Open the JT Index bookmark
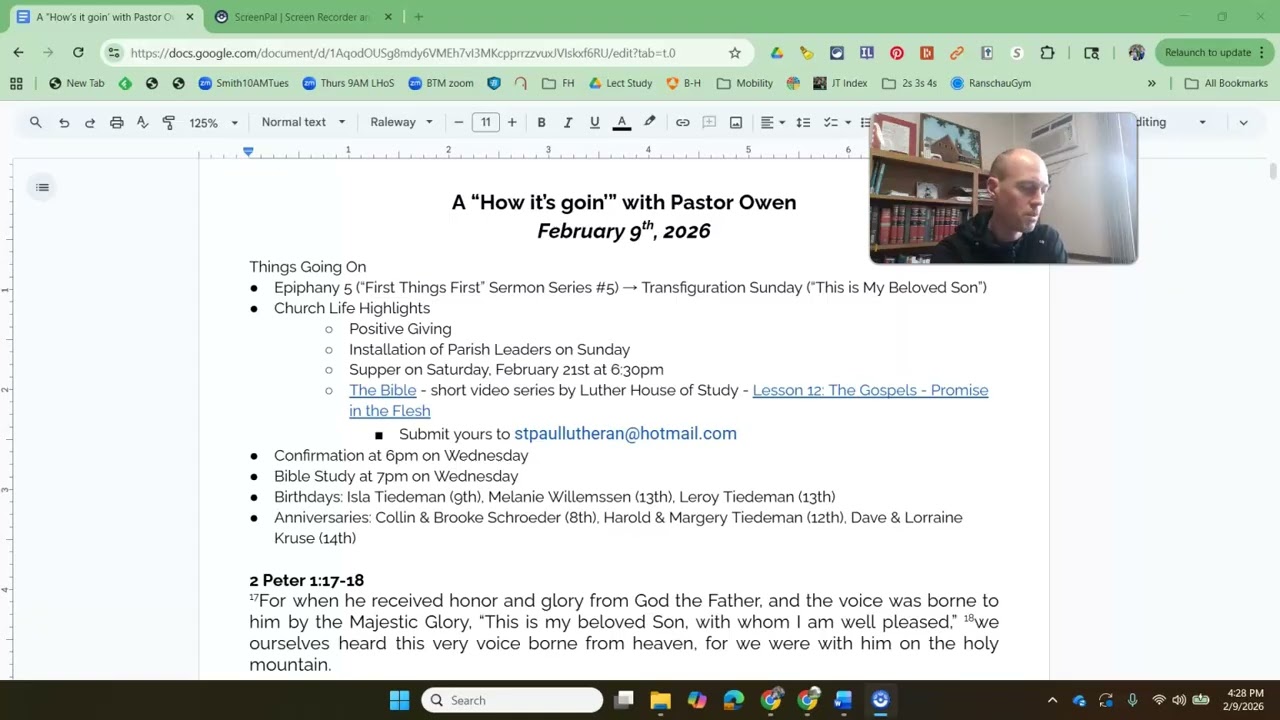 point(840,83)
